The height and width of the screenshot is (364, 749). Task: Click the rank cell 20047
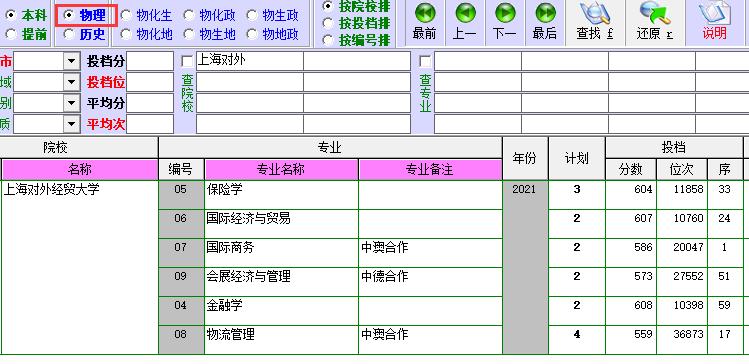click(682, 253)
